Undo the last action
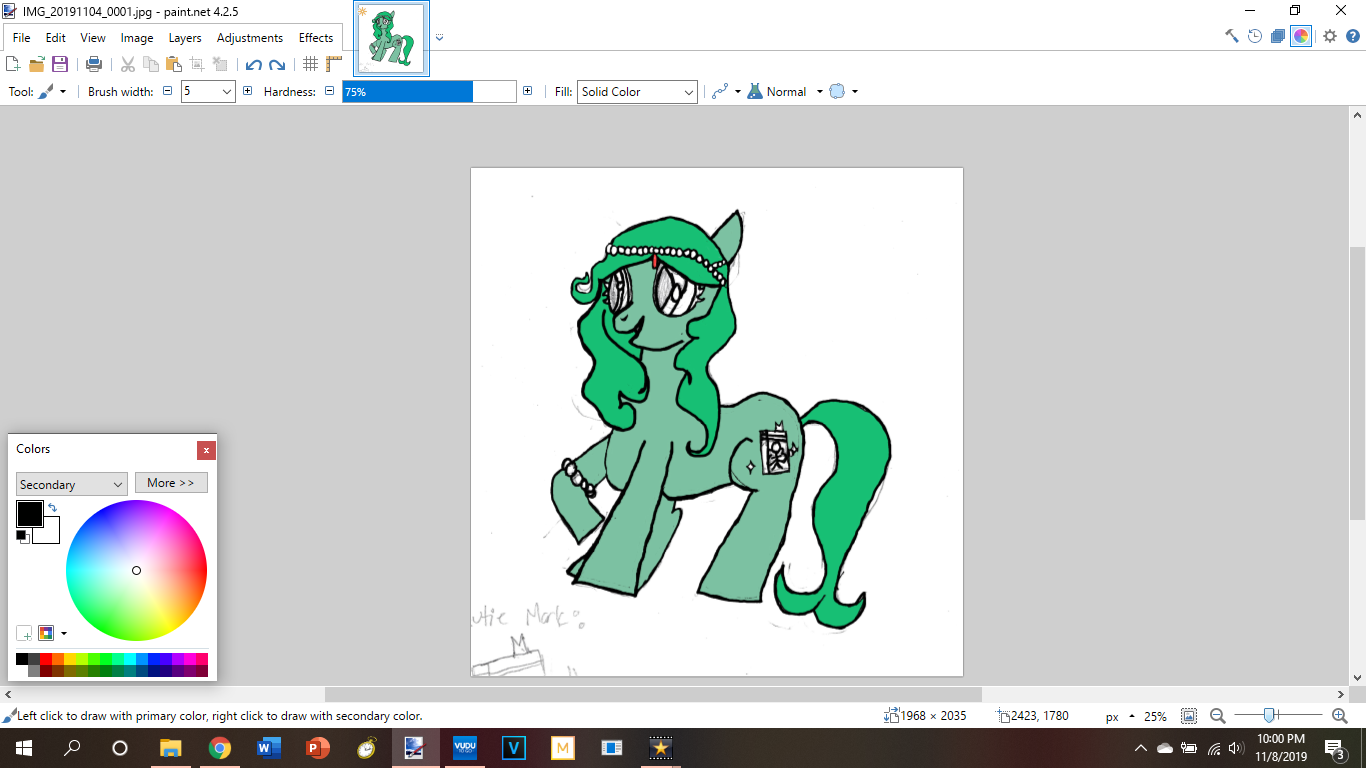This screenshot has width=1366, height=768. [x=253, y=64]
